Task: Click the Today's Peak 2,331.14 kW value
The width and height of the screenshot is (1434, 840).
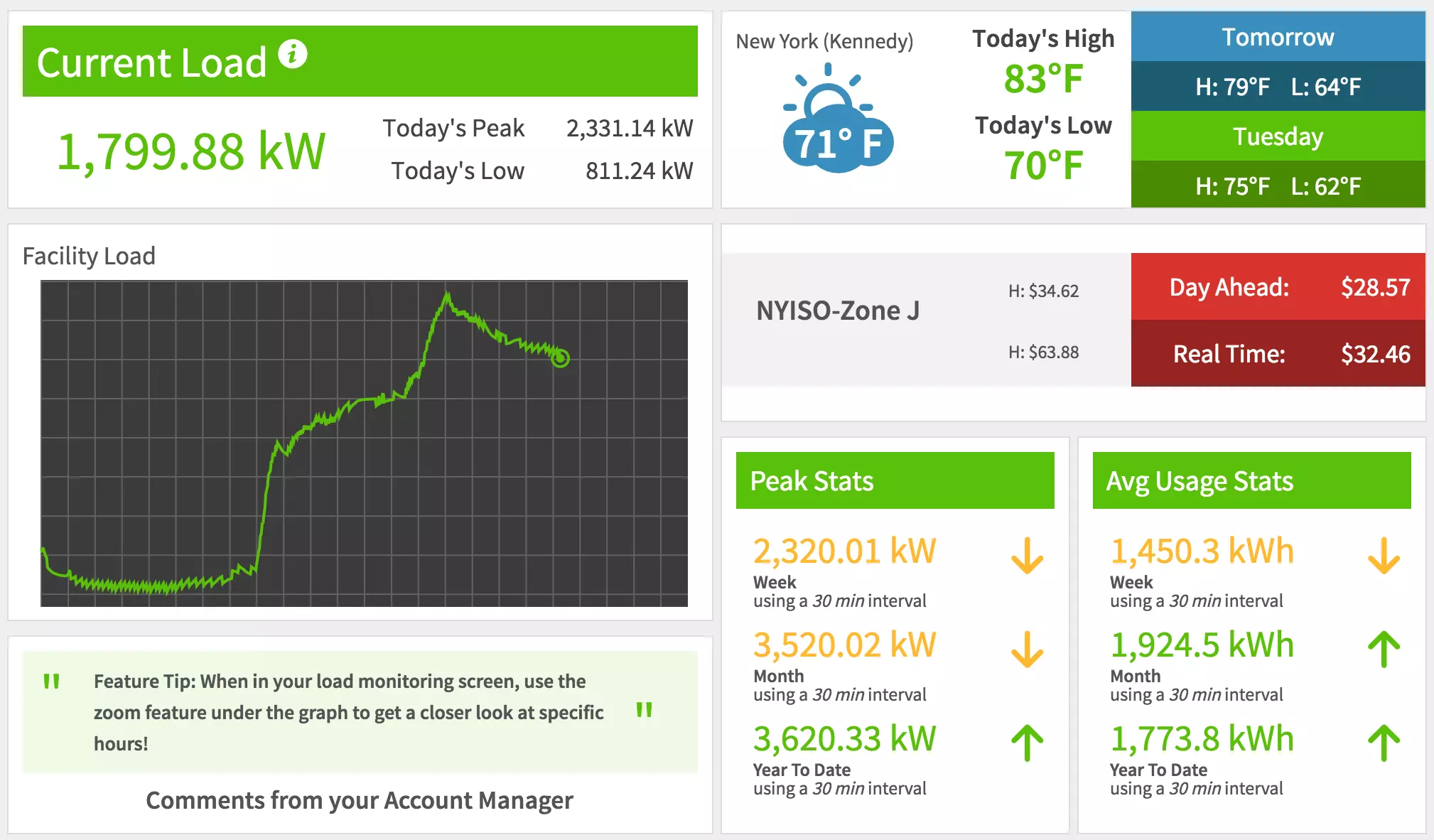Action: click(629, 128)
